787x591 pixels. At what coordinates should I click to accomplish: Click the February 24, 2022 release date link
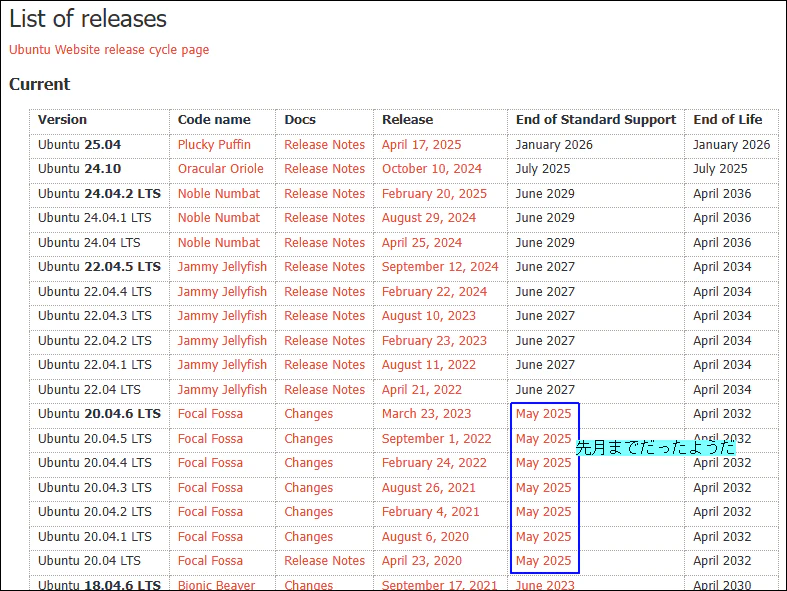coord(434,463)
